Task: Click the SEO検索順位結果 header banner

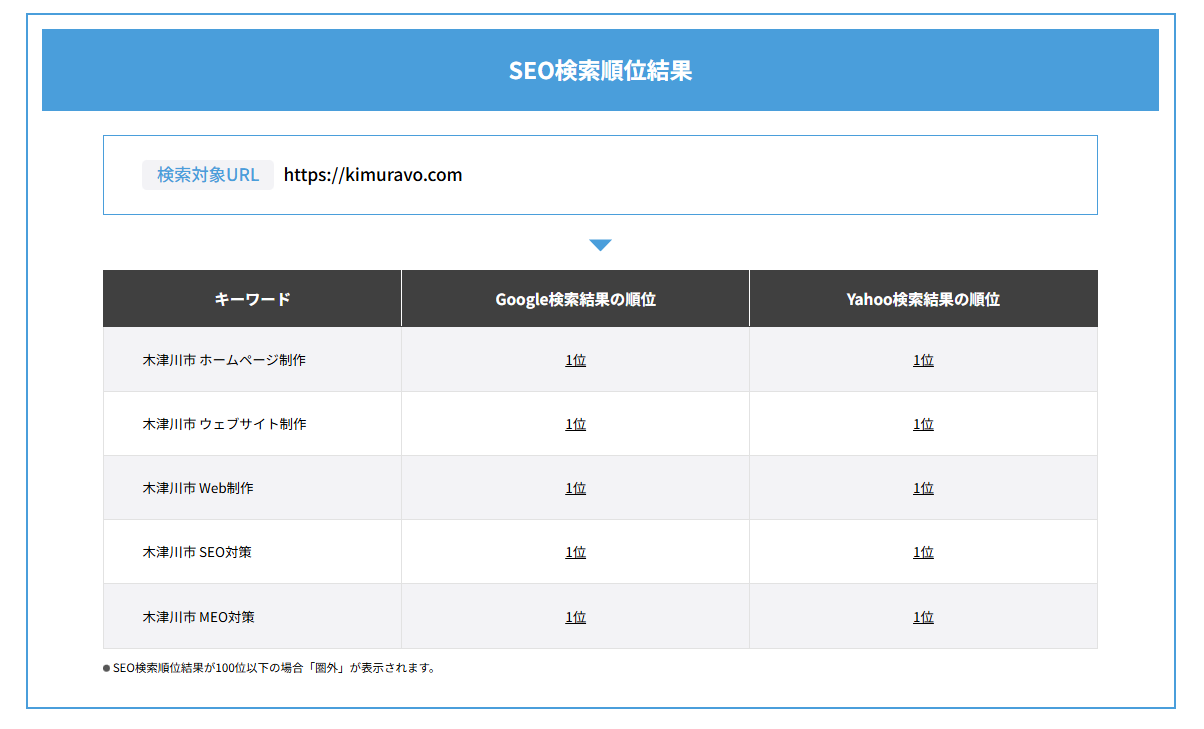Action: point(600,69)
